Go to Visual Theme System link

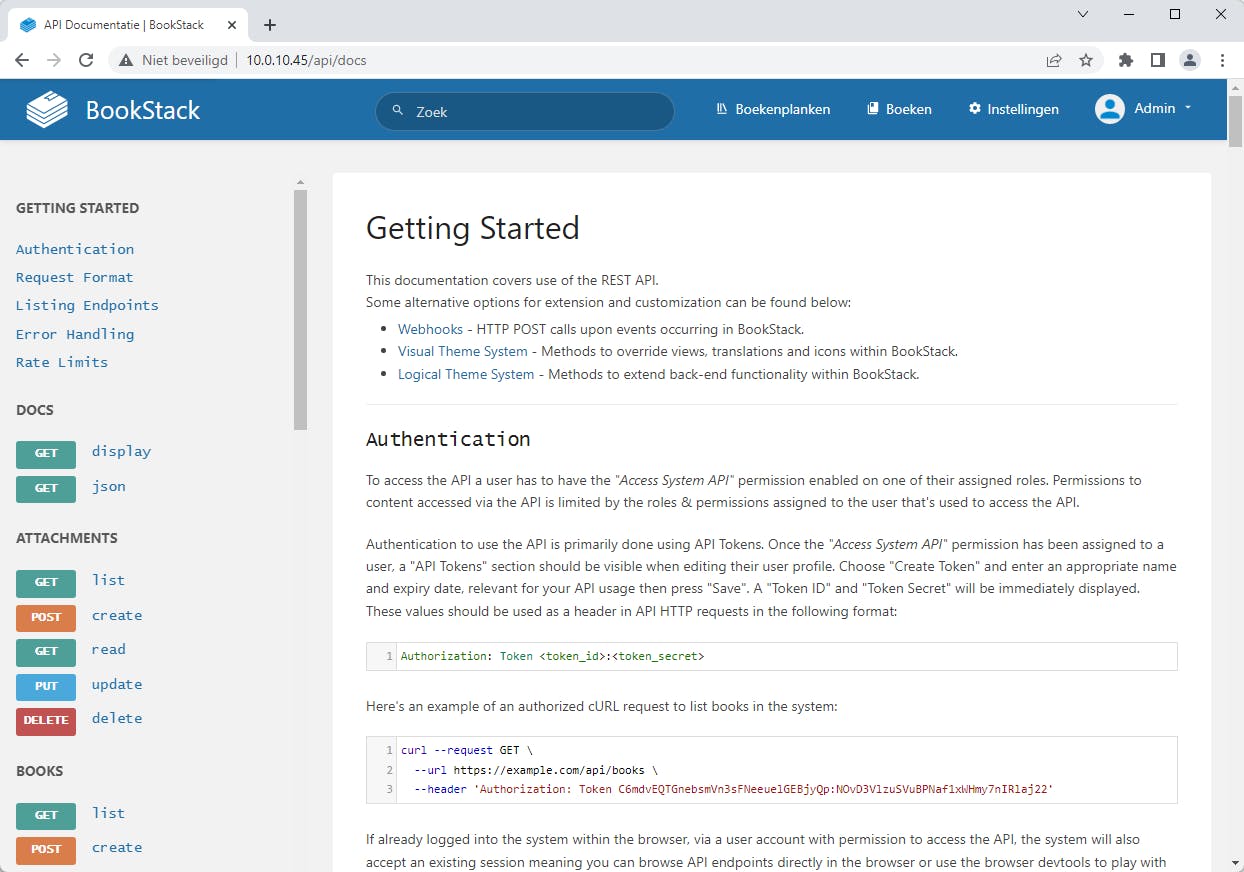coord(462,351)
